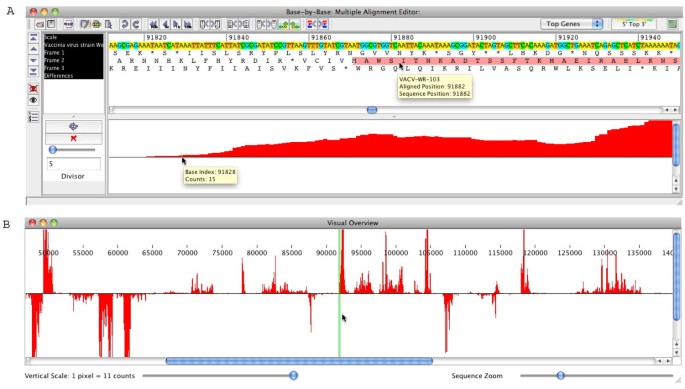Click the sequence-pair icon right of double-right arrow
Image resolution: width=685 pixels, height=389 pixels.
coord(204,24)
